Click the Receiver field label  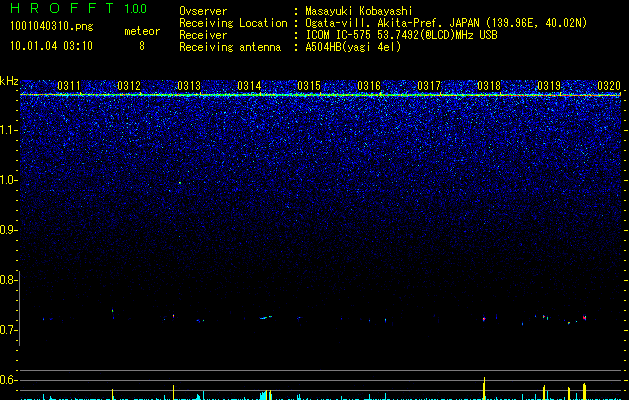(x=203, y=35)
